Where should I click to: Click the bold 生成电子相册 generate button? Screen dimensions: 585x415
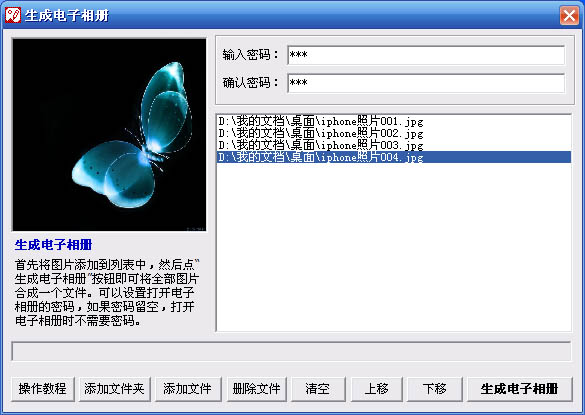(520, 389)
